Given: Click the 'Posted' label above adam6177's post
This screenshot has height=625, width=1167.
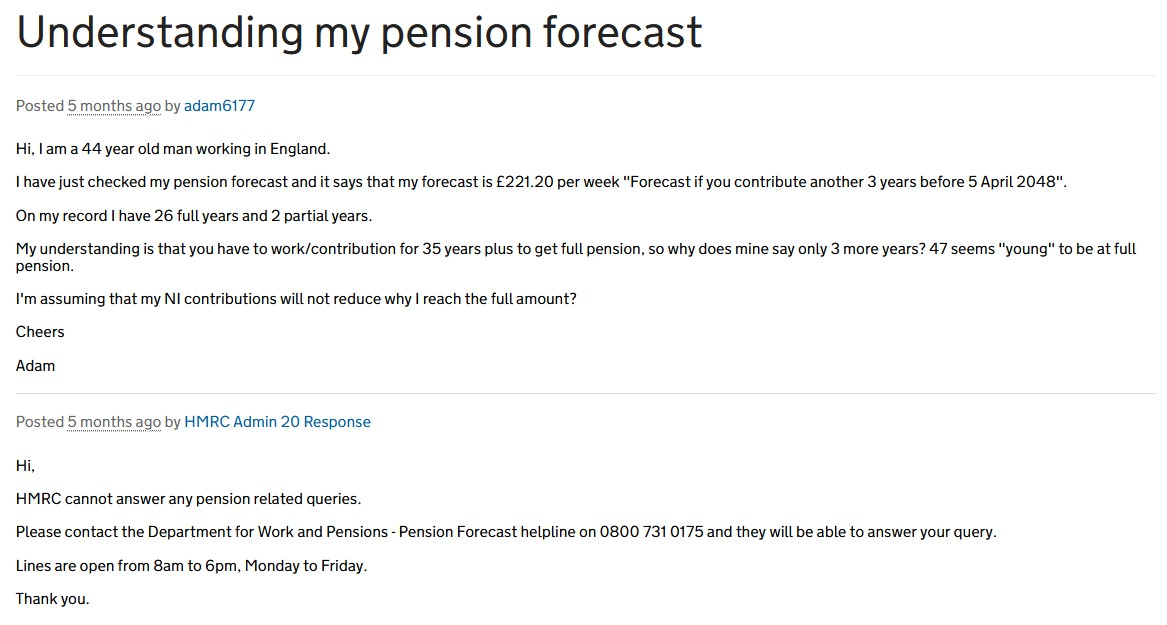Looking at the screenshot, I should tap(39, 106).
